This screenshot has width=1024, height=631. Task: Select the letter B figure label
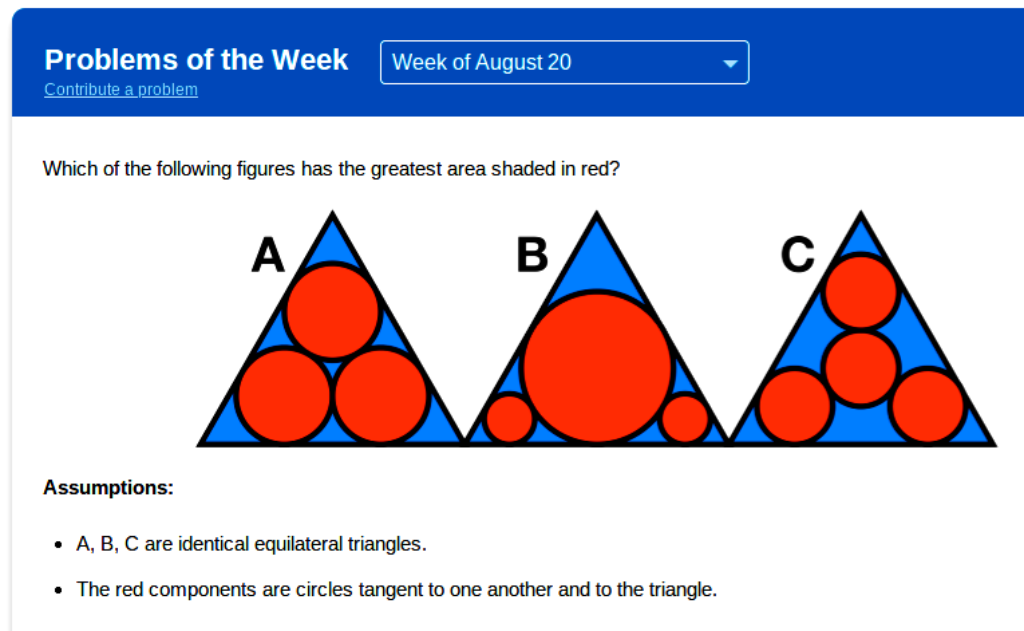tap(532, 255)
